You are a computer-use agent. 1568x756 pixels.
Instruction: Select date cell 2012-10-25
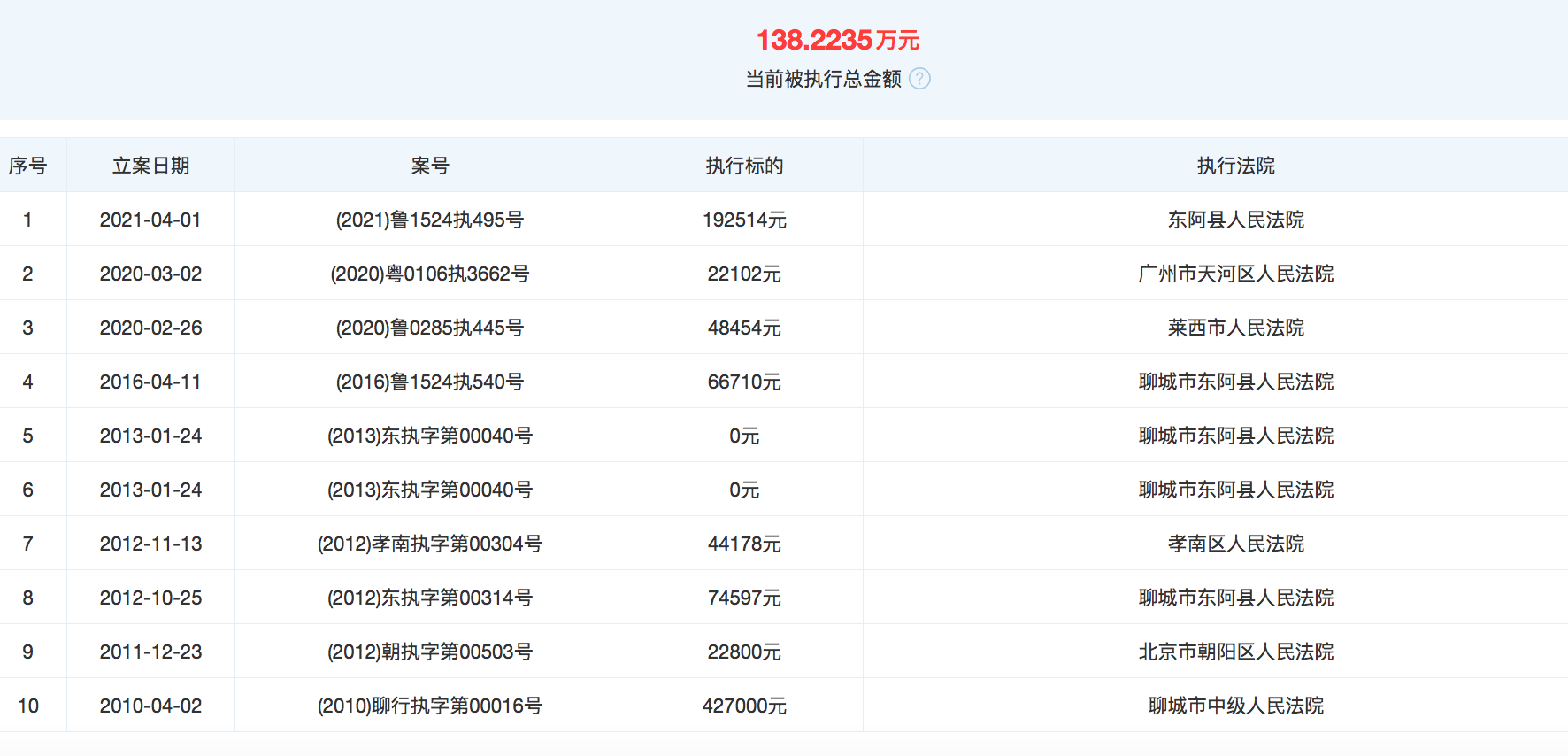(x=150, y=598)
